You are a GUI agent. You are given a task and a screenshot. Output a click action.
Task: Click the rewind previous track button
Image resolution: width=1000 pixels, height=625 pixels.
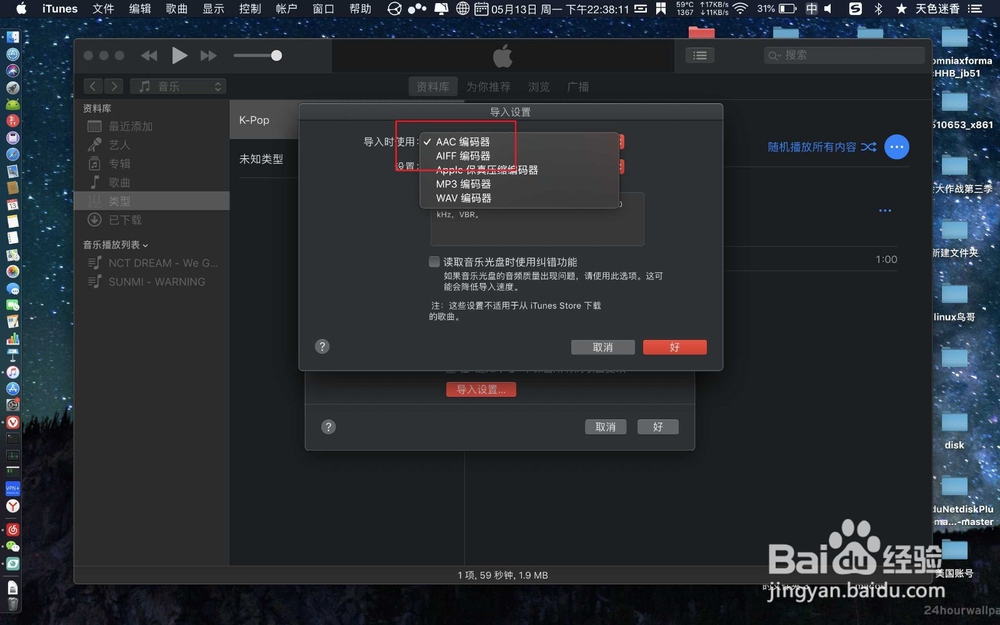[x=149, y=56]
